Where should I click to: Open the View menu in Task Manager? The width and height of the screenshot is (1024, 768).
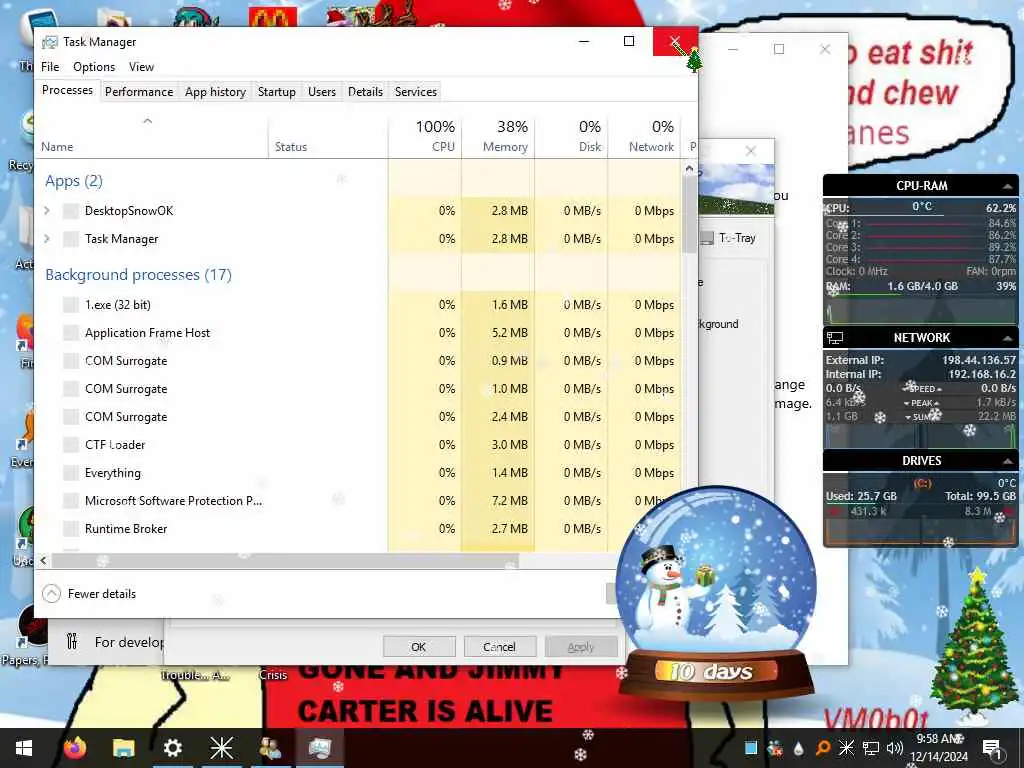tap(141, 67)
